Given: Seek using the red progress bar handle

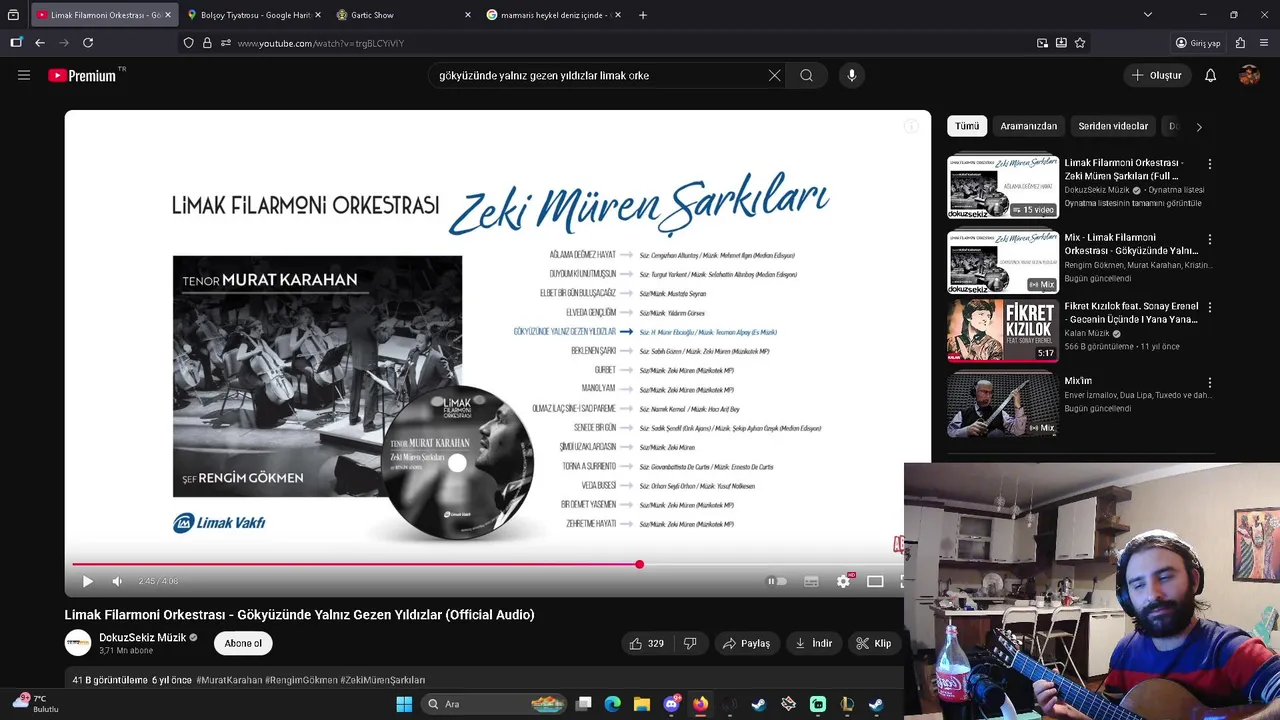Looking at the screenshot, I should [x=639, y=564].
